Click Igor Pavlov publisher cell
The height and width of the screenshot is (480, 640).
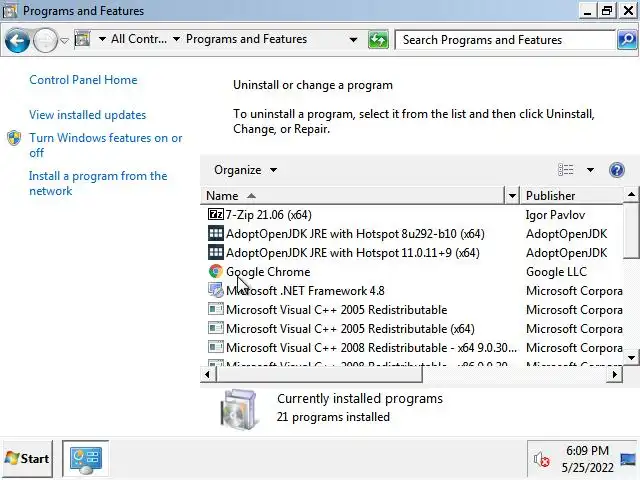click(x=555, y=215)
